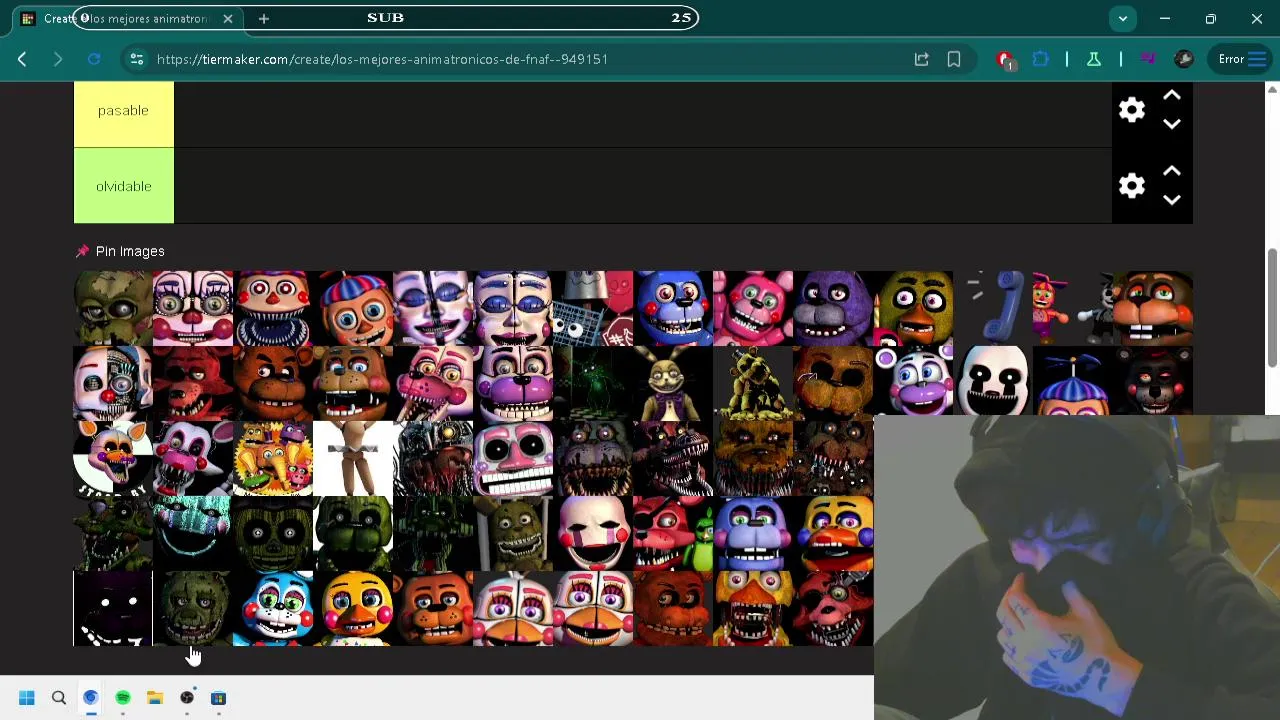Select the trash bucket character image
The image size is (1280, 720).
593,308
